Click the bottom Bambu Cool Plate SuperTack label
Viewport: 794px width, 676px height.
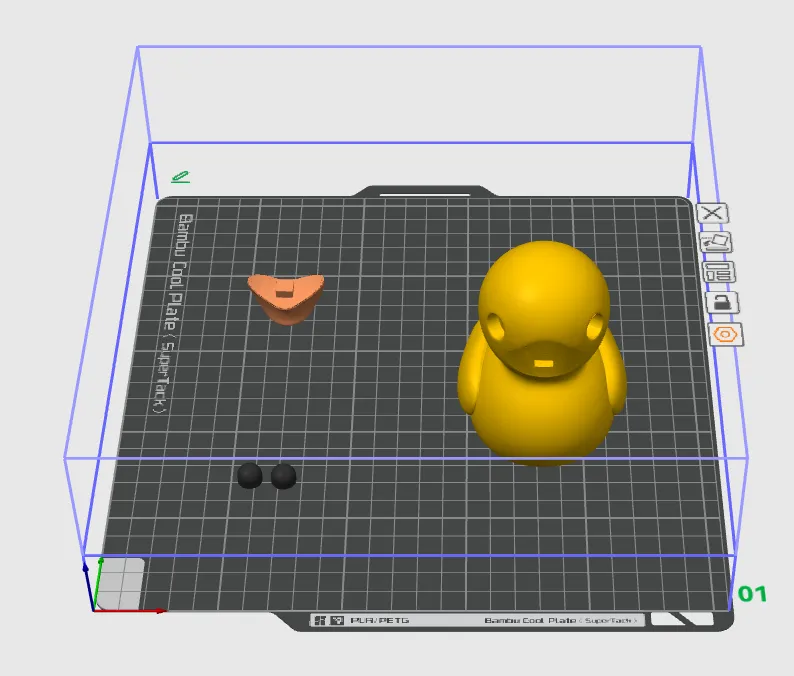tap(561, 620)
